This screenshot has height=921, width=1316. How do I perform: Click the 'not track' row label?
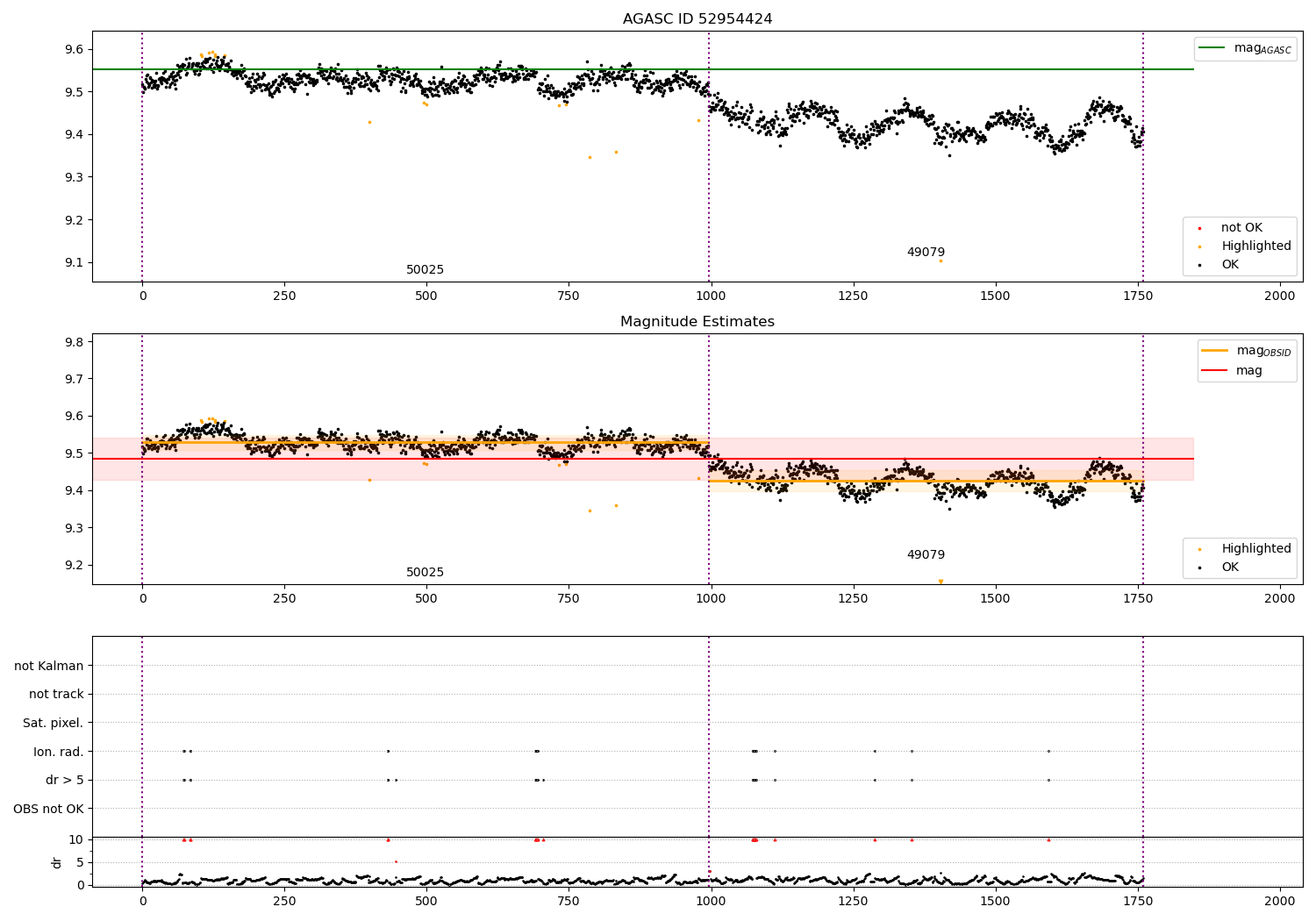pos(56,695)
